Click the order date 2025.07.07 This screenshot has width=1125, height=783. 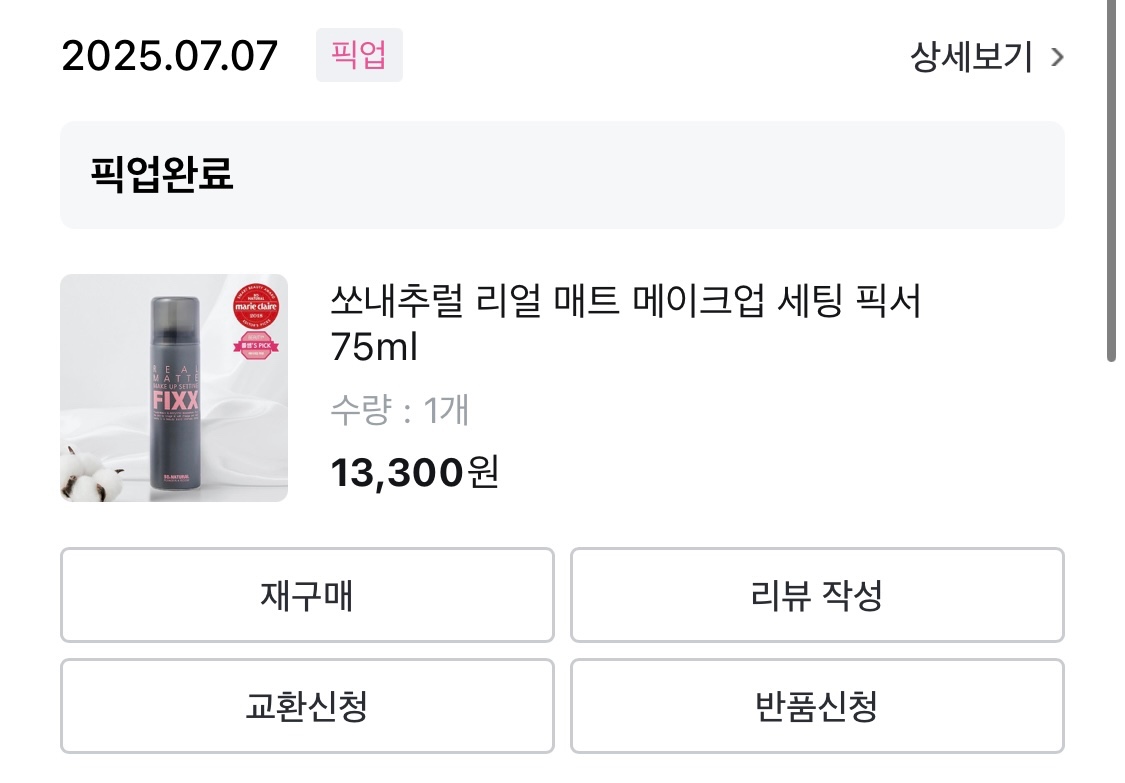169,56
